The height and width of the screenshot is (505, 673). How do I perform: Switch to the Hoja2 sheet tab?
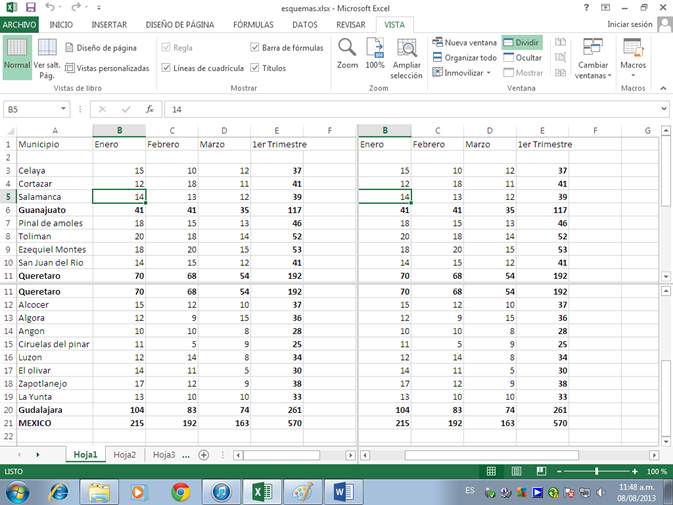pos(125,454)
